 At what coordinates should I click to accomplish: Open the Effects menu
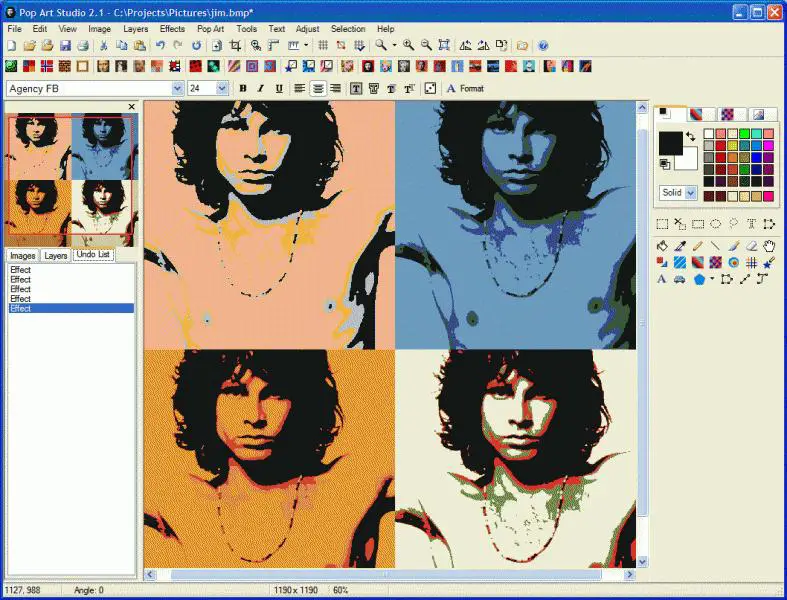172,29
